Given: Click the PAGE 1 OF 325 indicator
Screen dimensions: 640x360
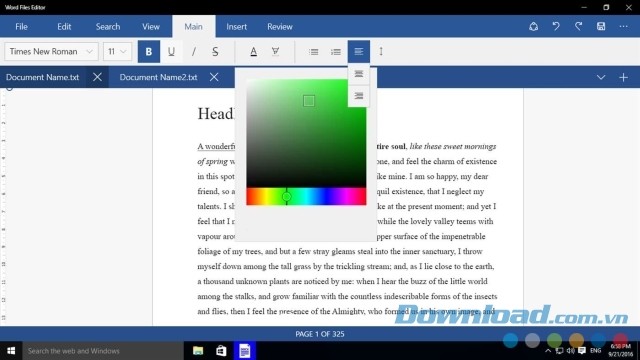Looking at the screenshot, I should click(x=320, y=334).
